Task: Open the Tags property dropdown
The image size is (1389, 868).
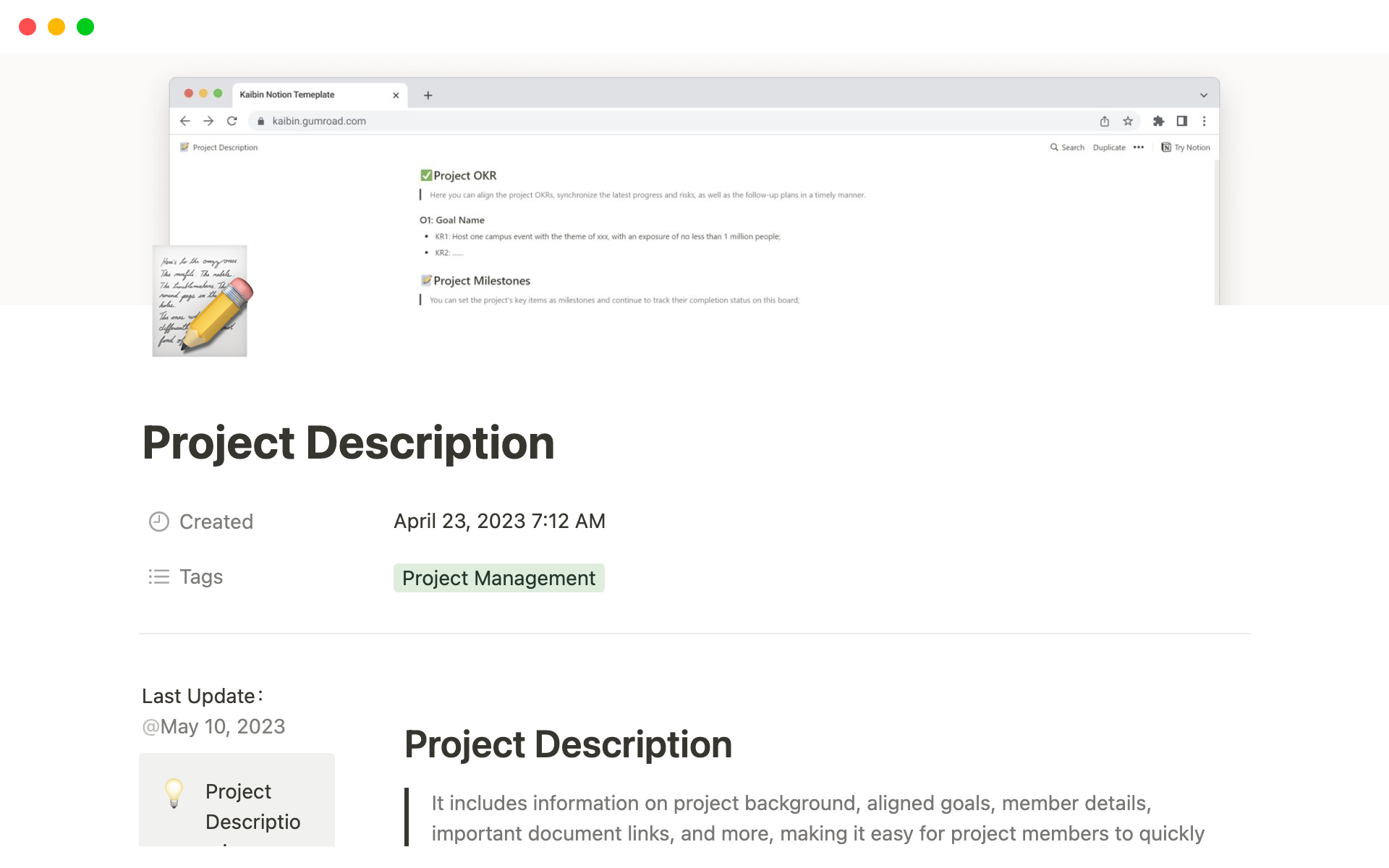Action: (499, 577)
